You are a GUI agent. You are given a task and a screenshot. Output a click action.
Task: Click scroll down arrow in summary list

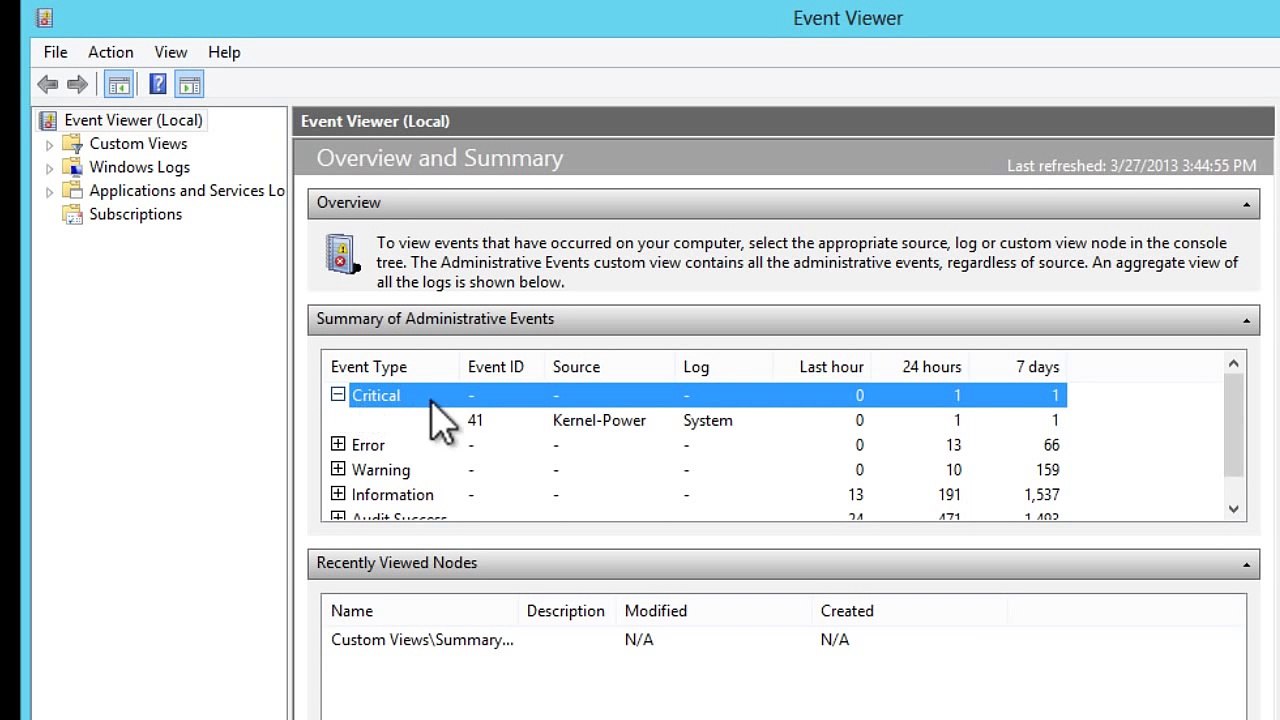tap(1233, 509)
